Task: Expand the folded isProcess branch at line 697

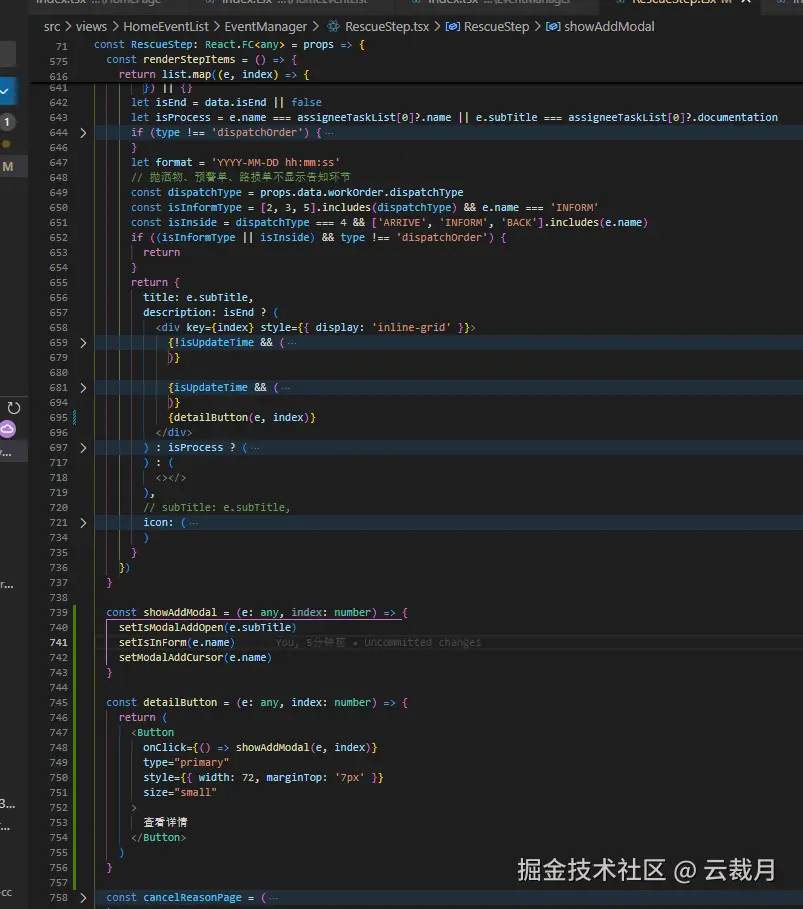Action: 83,447
